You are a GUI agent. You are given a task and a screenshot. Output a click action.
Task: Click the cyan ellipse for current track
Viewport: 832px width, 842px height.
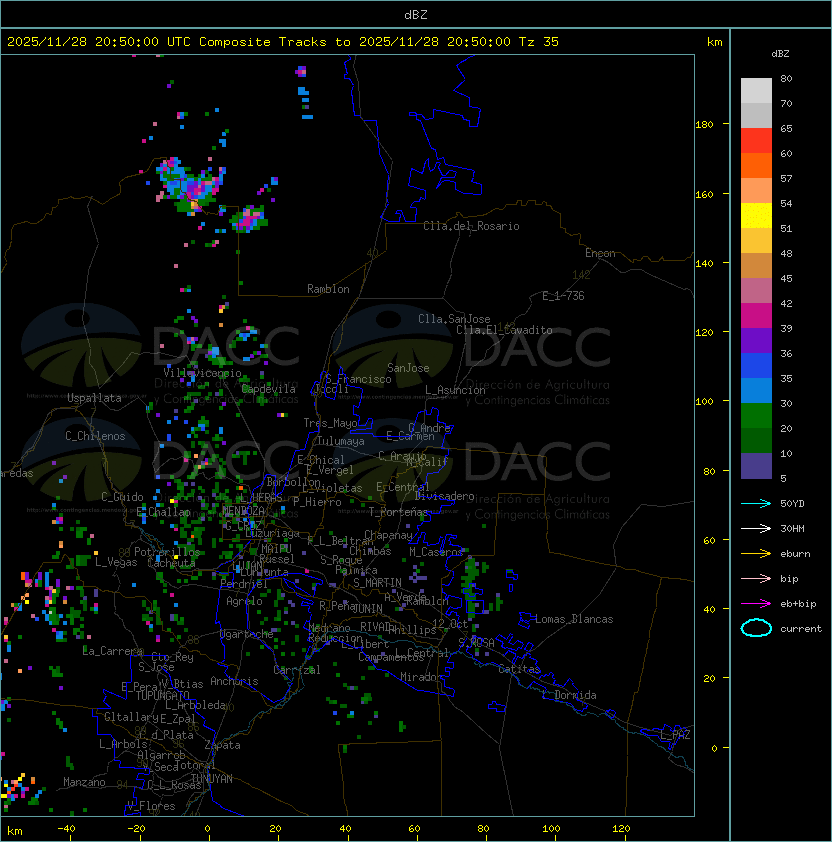(756, 628)
